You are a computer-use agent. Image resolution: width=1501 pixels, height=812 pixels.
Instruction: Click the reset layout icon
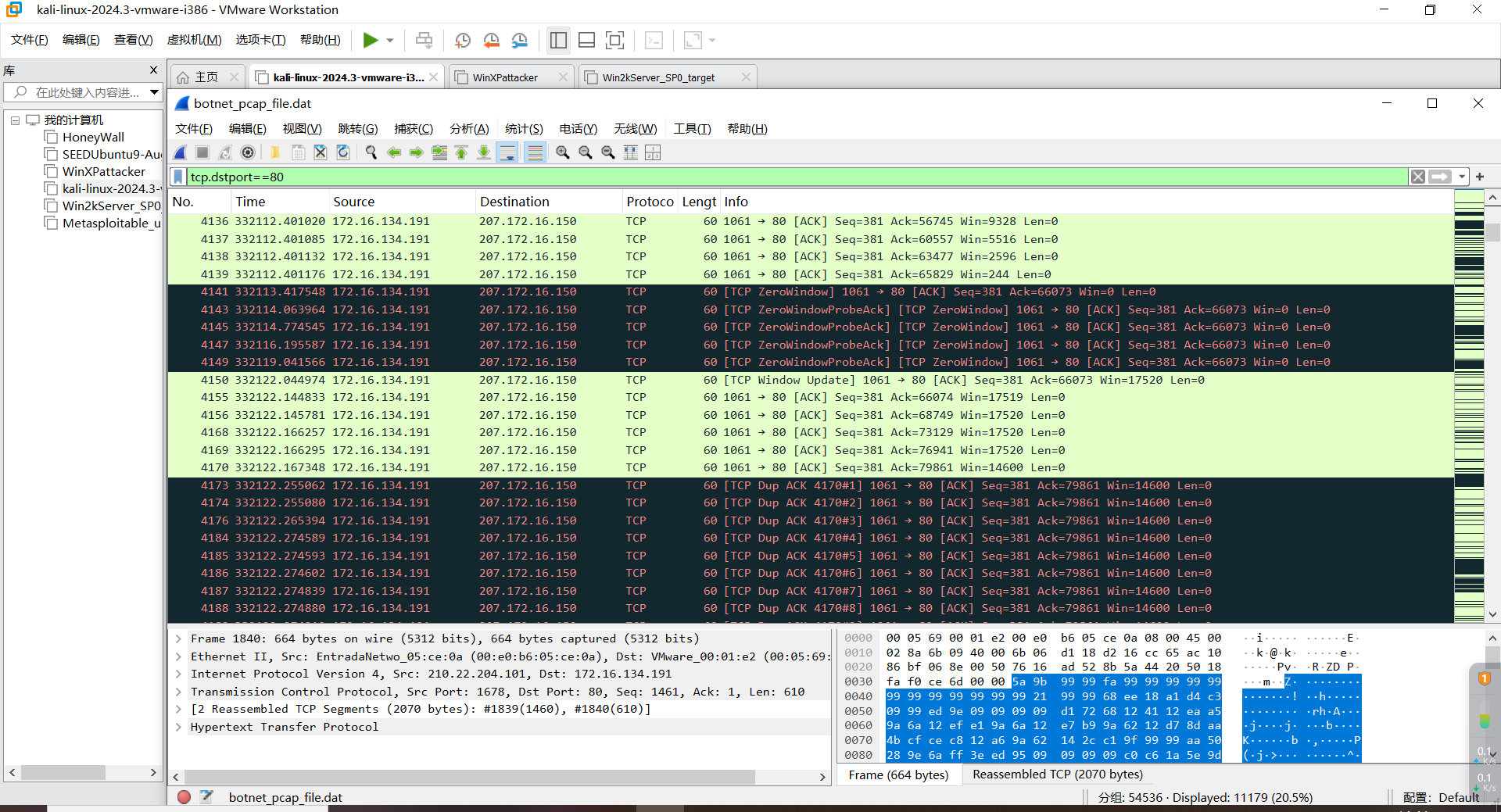[x=653, y=152]
